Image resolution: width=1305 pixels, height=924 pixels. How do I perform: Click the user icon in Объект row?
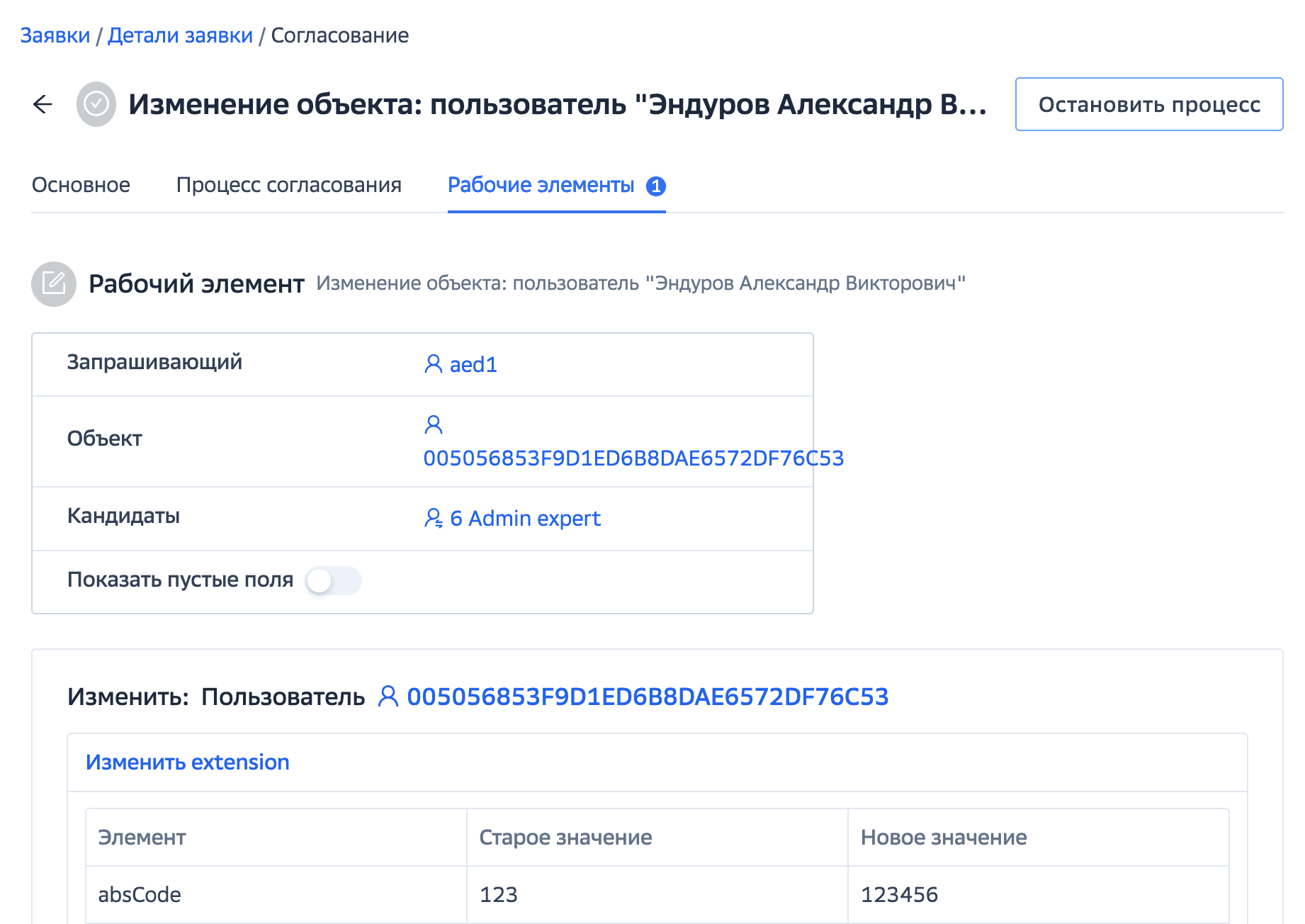coord(433,424)
